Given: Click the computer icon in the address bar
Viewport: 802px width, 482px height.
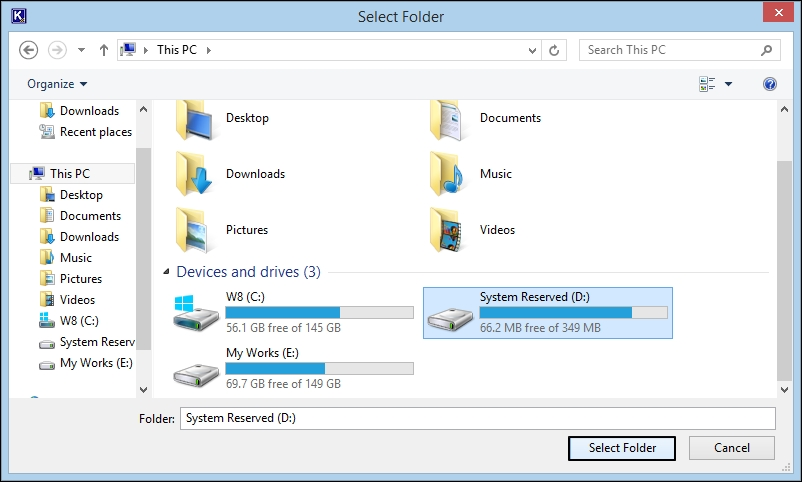Looking at the screenshot, I should point(128,50).
